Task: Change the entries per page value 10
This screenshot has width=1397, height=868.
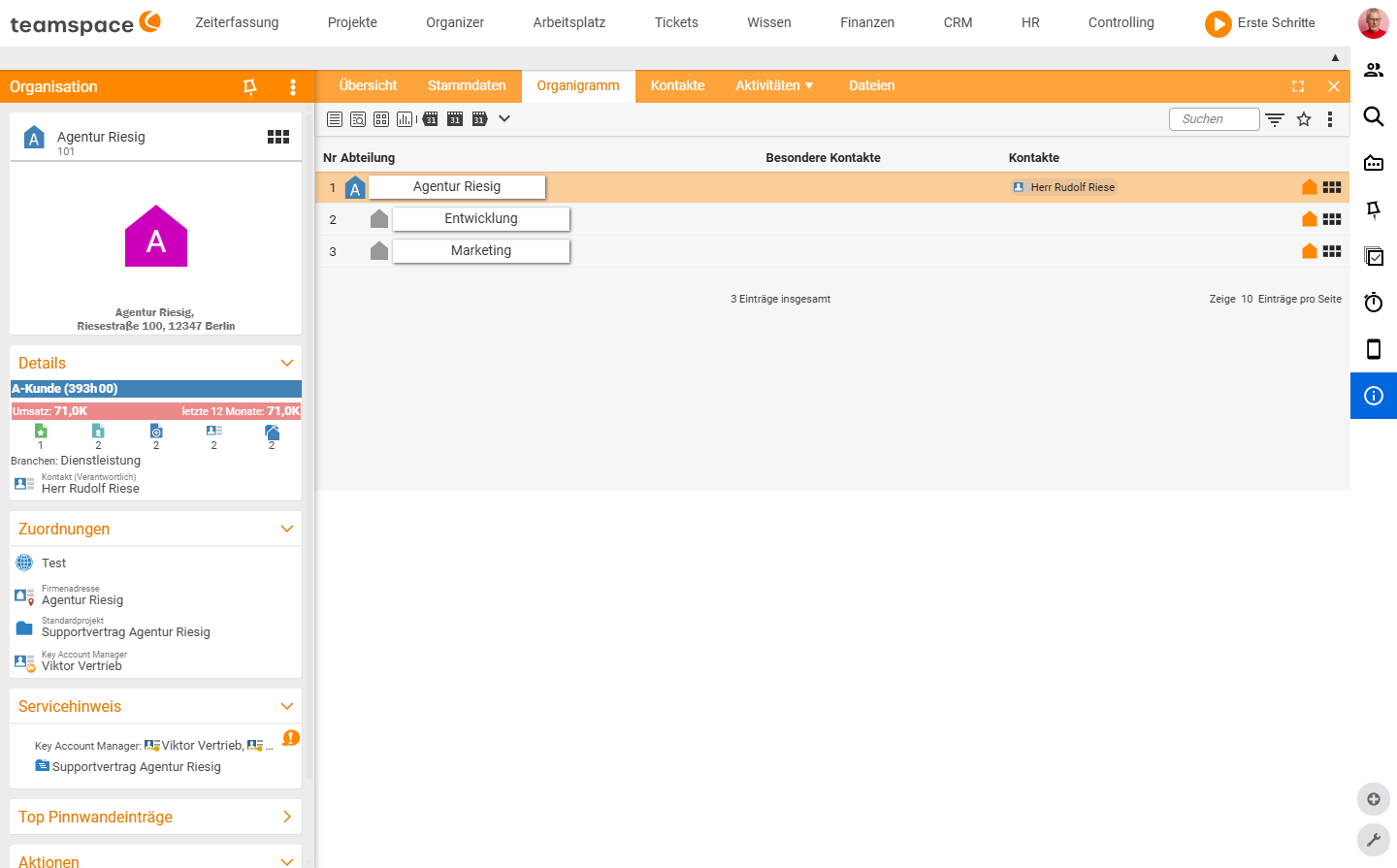Action: click(x=1247, y=299)
